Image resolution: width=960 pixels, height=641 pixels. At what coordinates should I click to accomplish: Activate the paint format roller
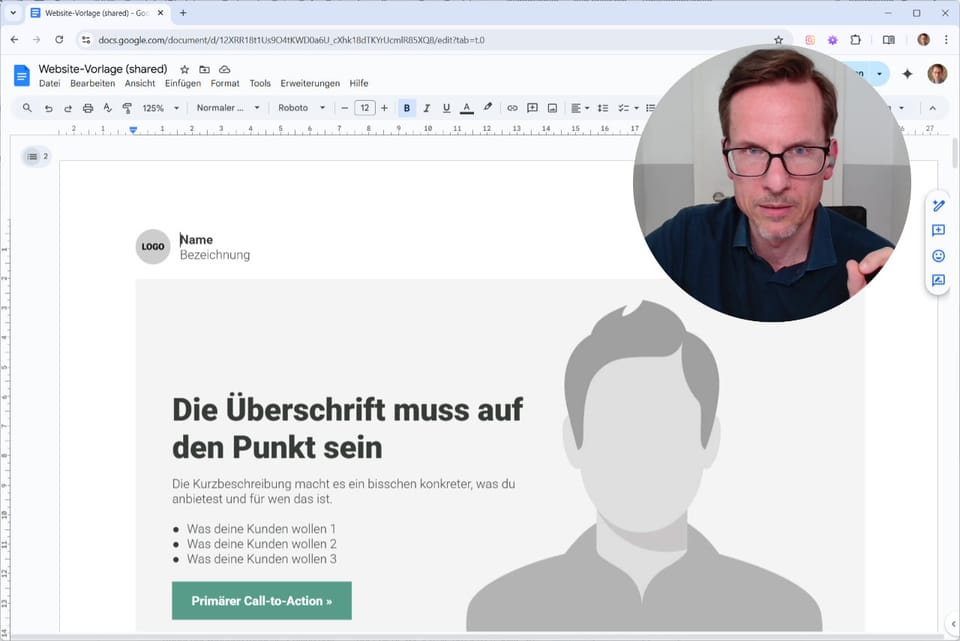(127, 108)
